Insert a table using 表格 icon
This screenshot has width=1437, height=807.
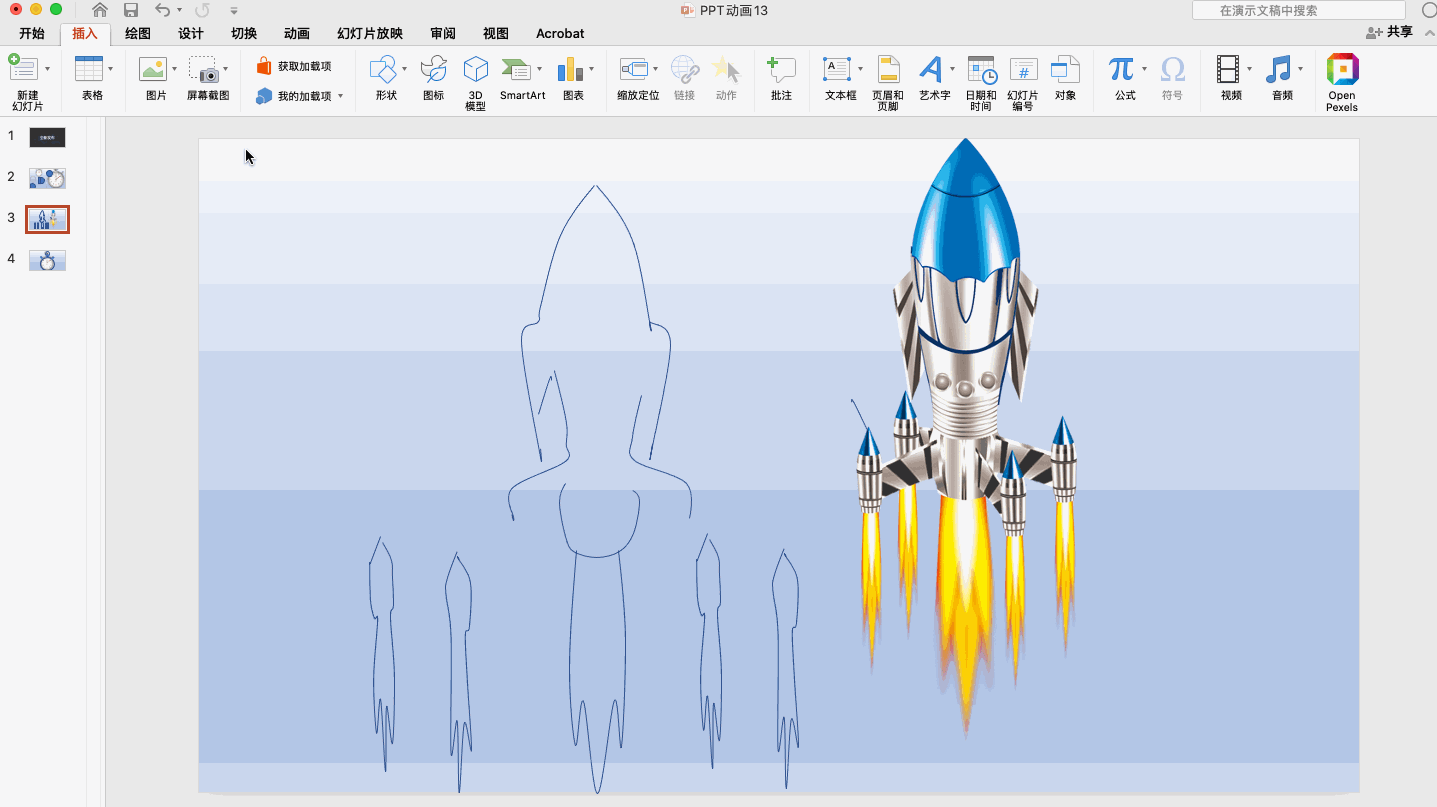[89, 69]
